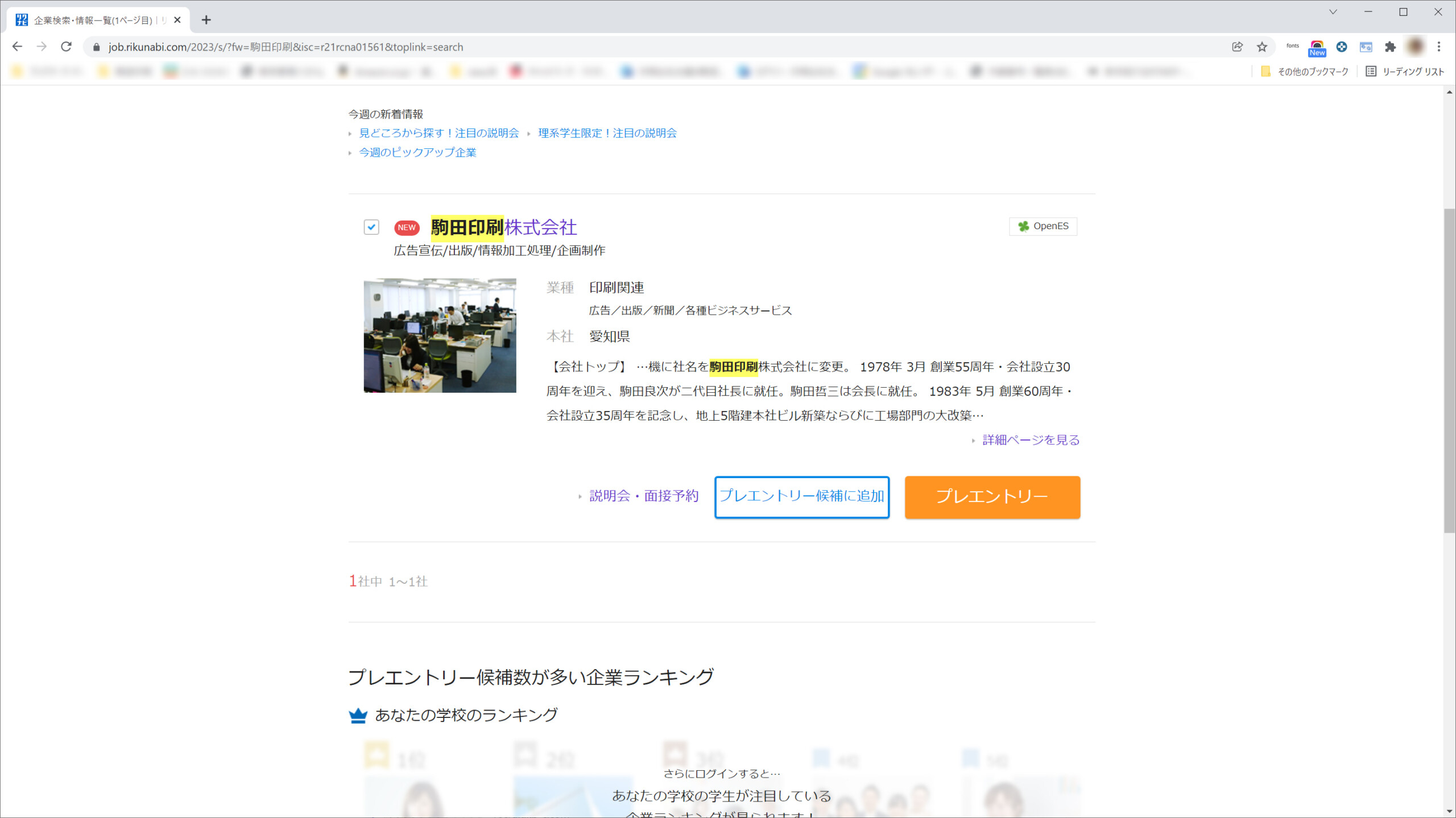Viewport: 1456px width, 818px height.
Task: Open 見どころから探す！注目の説明会 link
Action: [x=439, y=133]
